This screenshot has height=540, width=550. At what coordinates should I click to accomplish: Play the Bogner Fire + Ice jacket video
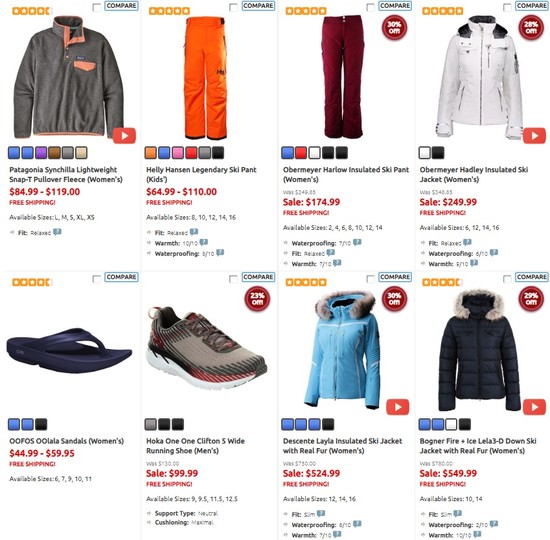click(x=534, y=407)
